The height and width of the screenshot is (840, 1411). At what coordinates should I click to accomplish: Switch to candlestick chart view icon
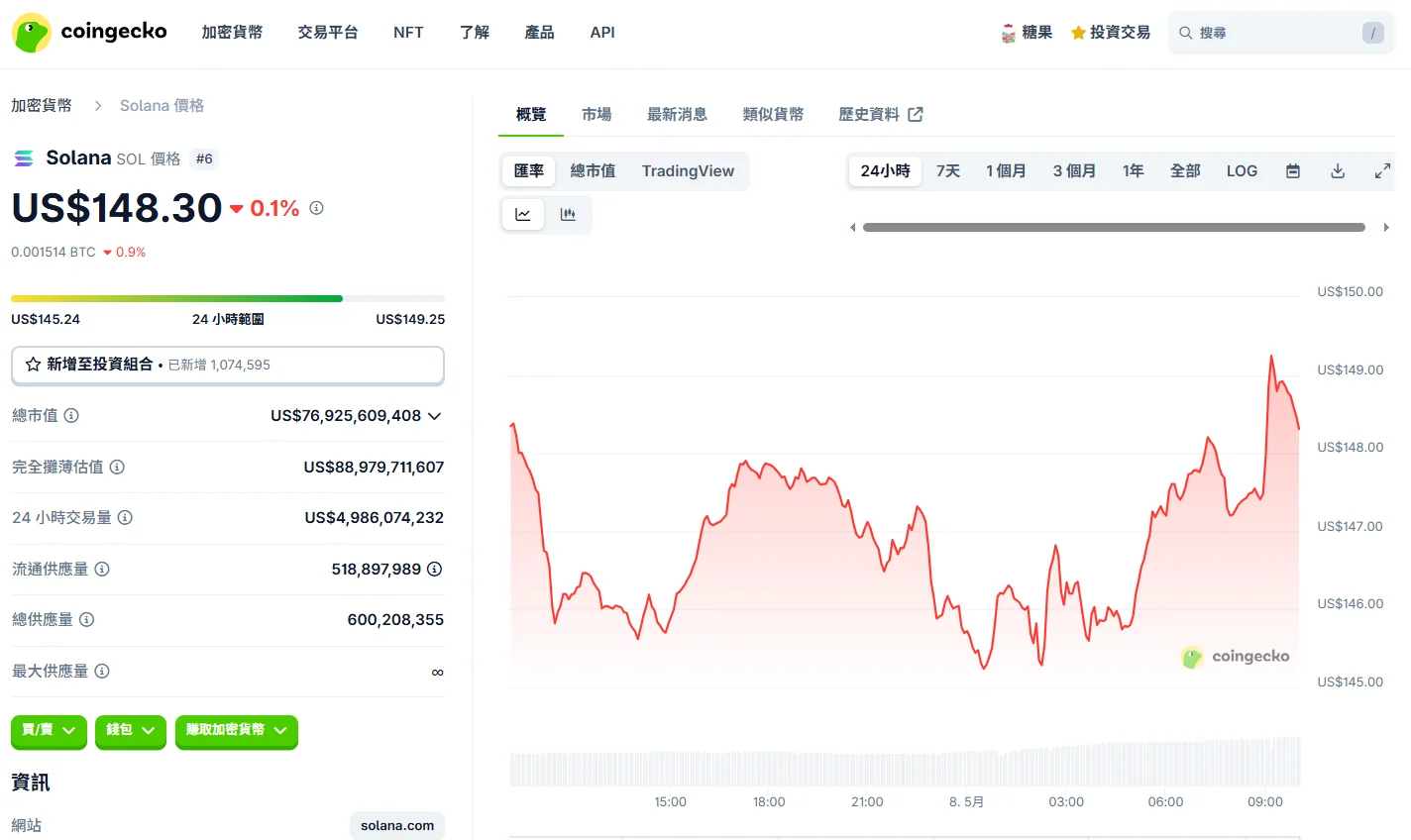pyautogui.click(x=568, y=214)
